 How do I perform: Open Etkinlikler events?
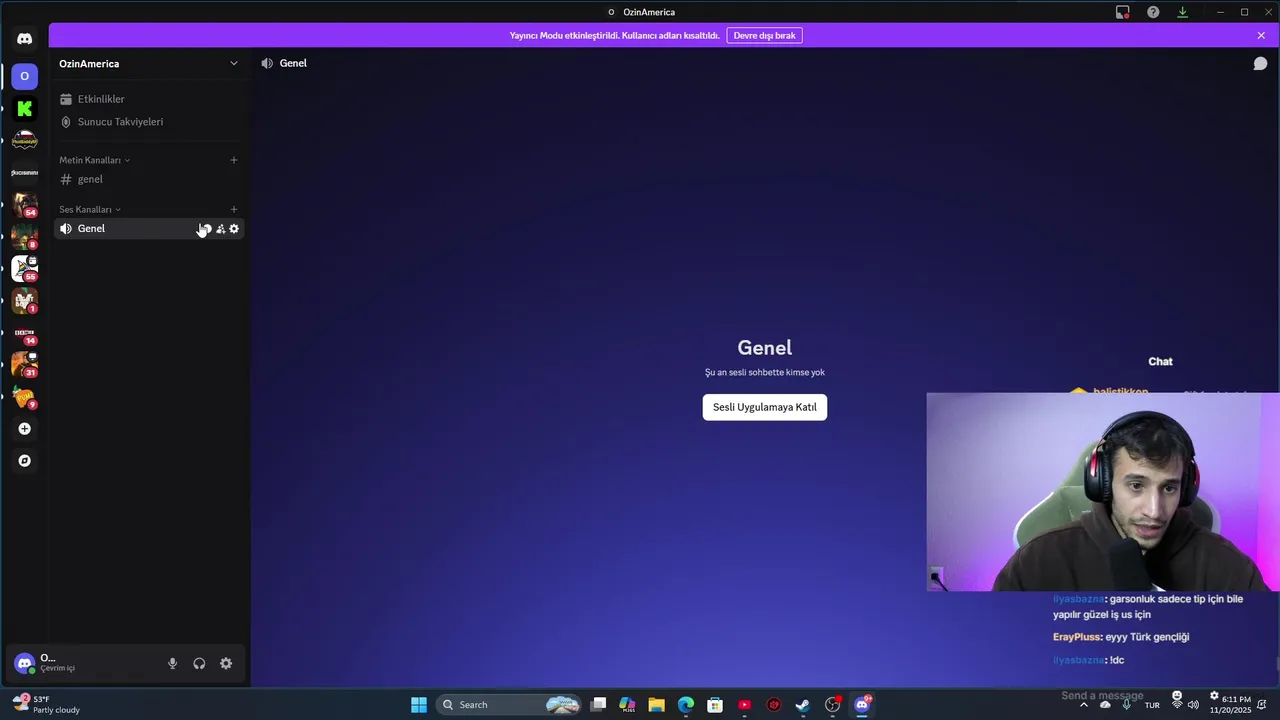click(148, 99)
